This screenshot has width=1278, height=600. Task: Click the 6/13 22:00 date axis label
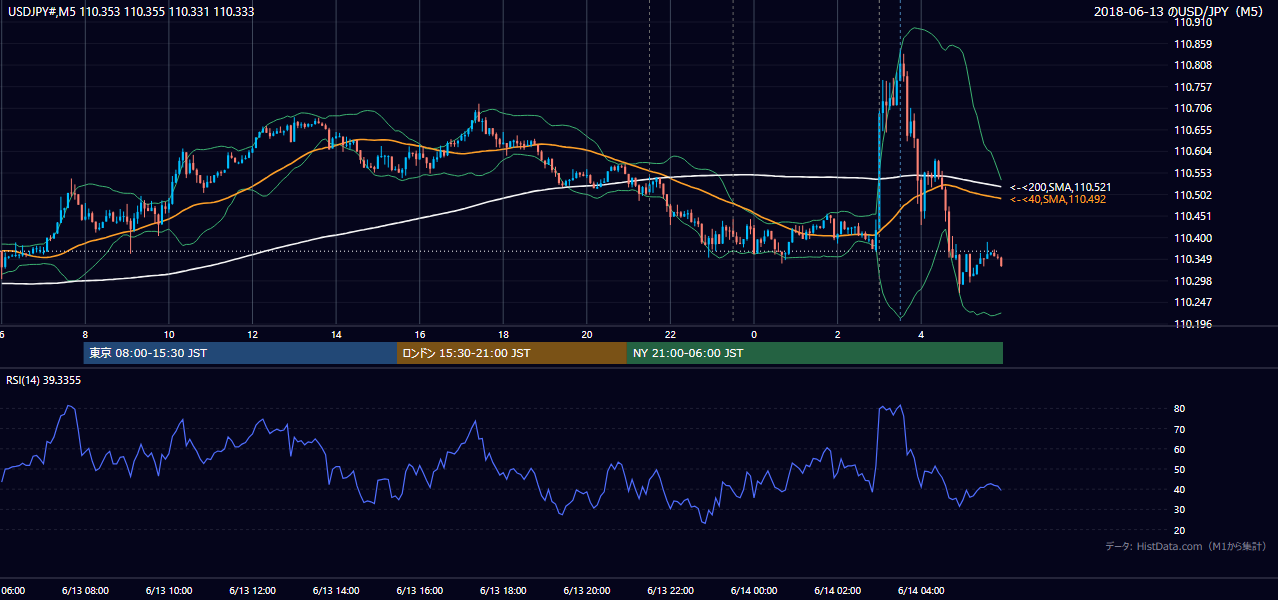click(x=671, y=591)
